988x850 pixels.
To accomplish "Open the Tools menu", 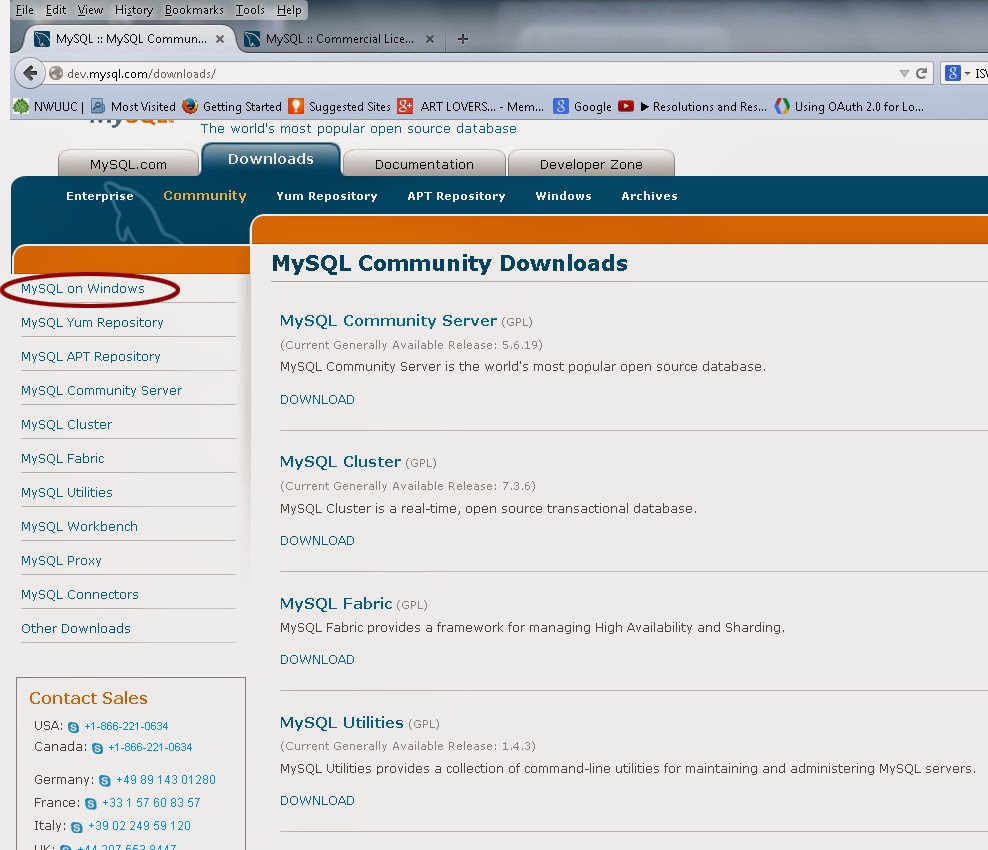I will 250,10.
